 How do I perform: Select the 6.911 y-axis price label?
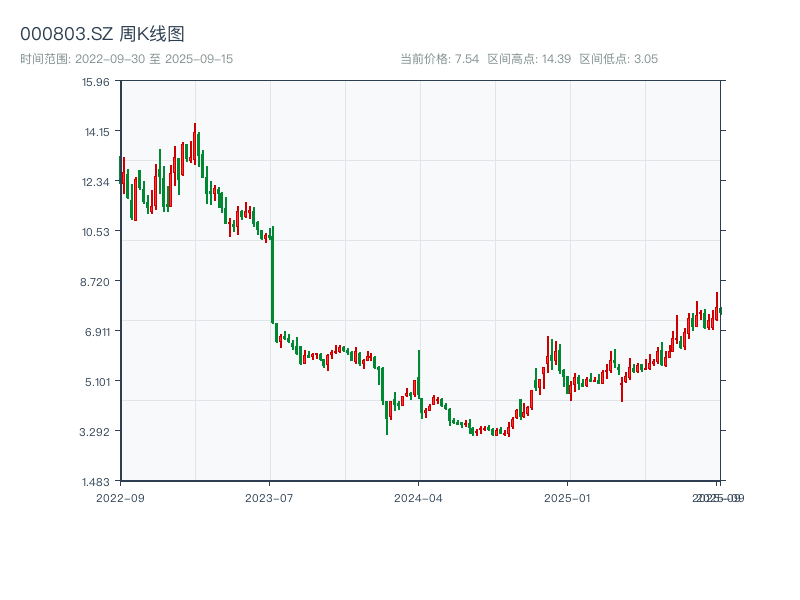[96, 331]
